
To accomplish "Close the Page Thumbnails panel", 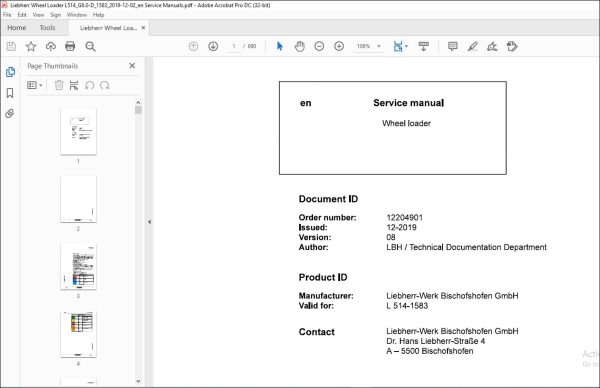I will click(132, 66).
